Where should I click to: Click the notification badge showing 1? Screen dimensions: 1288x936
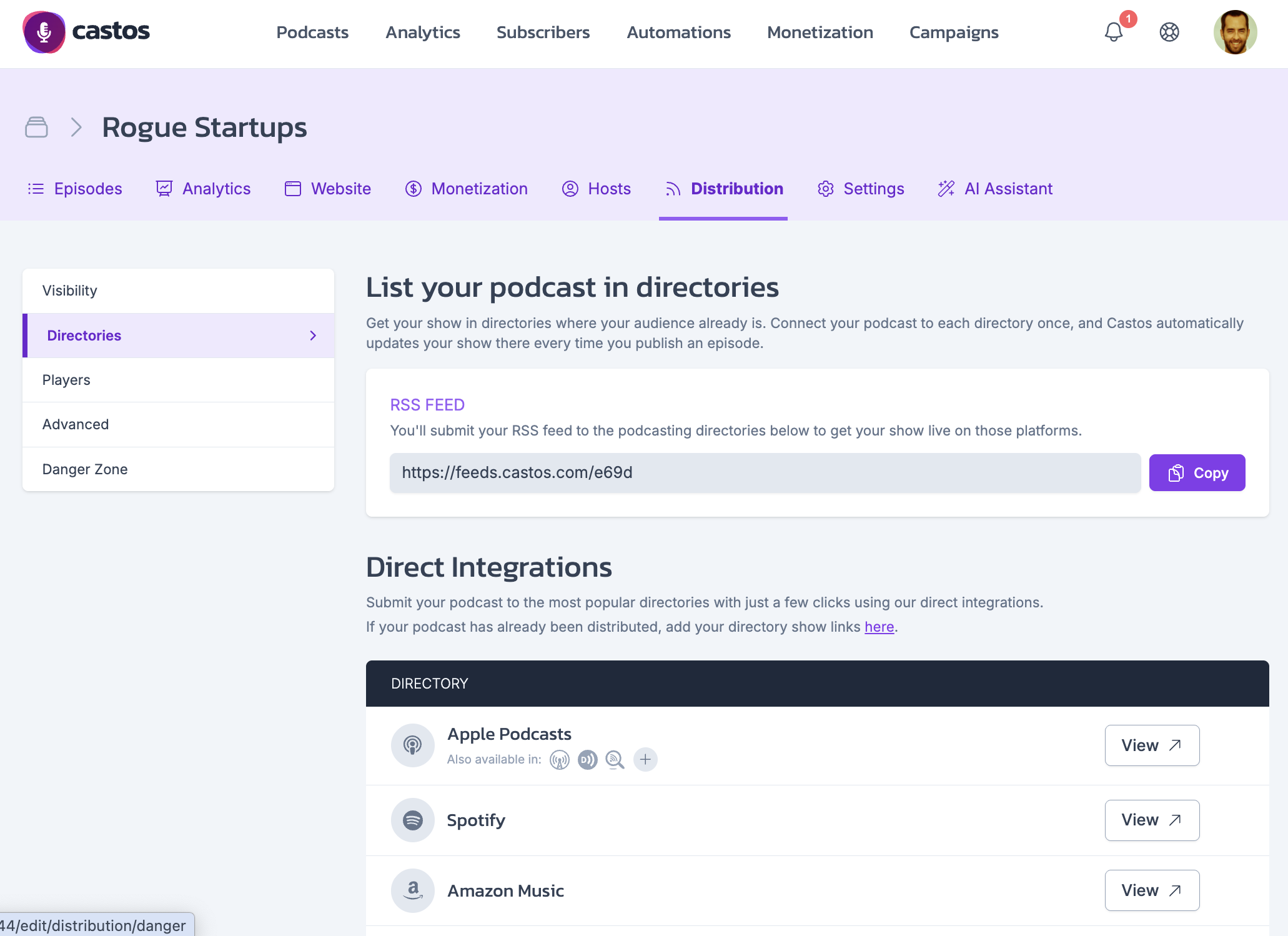click(x=1128, y=19)
